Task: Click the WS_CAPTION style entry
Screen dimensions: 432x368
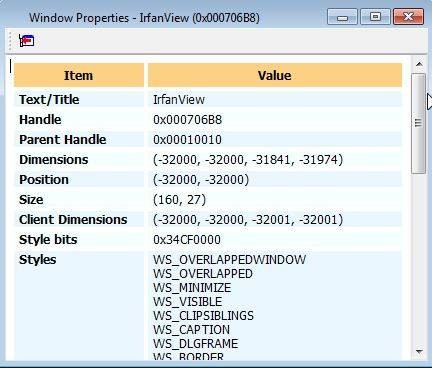Action: 192,330
